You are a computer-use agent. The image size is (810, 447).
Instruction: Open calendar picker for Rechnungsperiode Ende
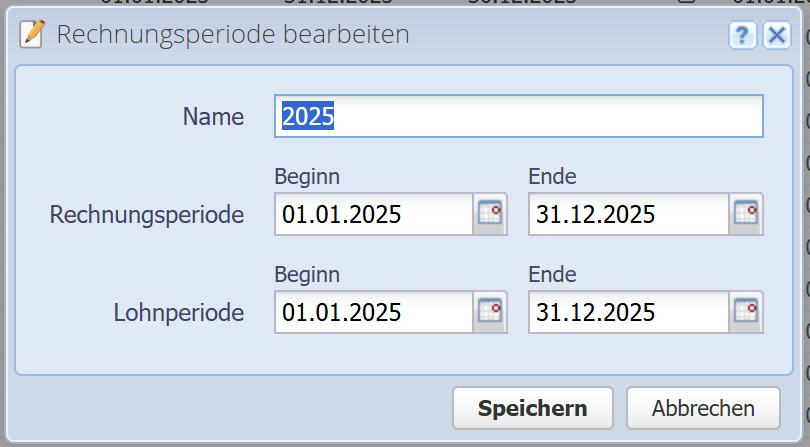click(x=746, y=214)
